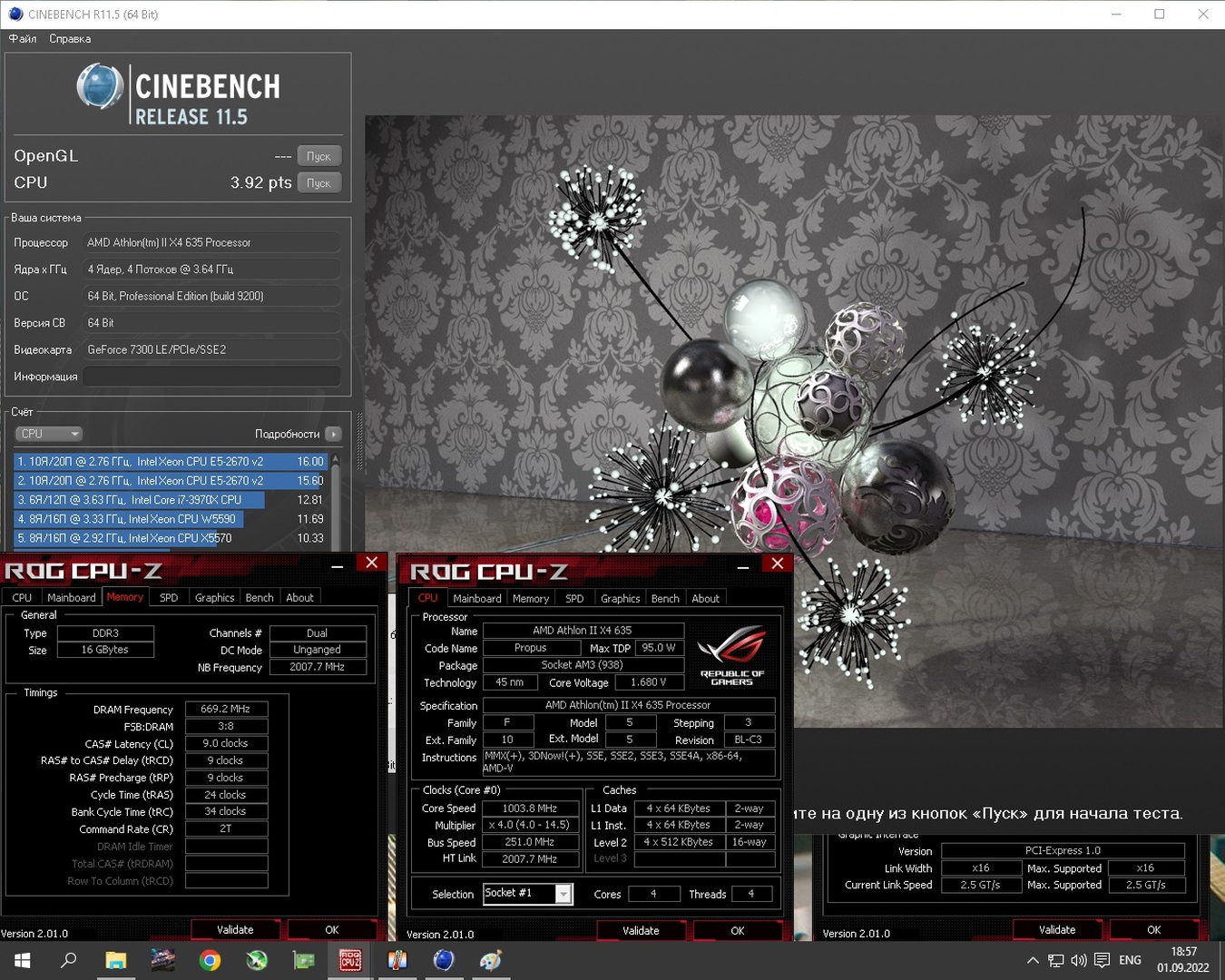Open the taskbar app left of Chrome
This screenshot has height=980, width=1225.
(x=162, y=960)
